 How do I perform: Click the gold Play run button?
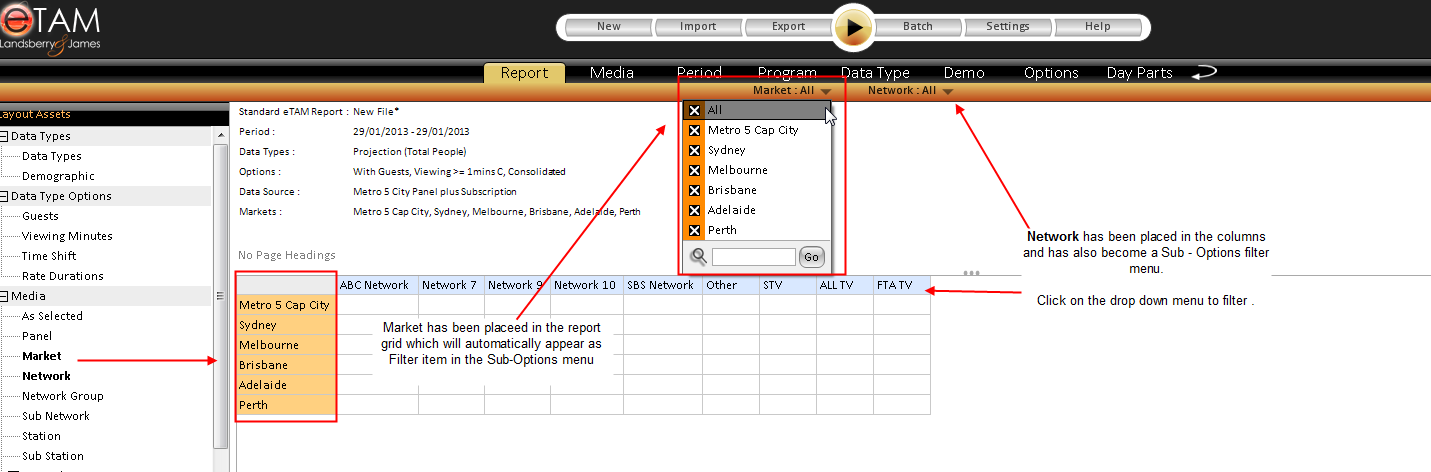(853, 27)
